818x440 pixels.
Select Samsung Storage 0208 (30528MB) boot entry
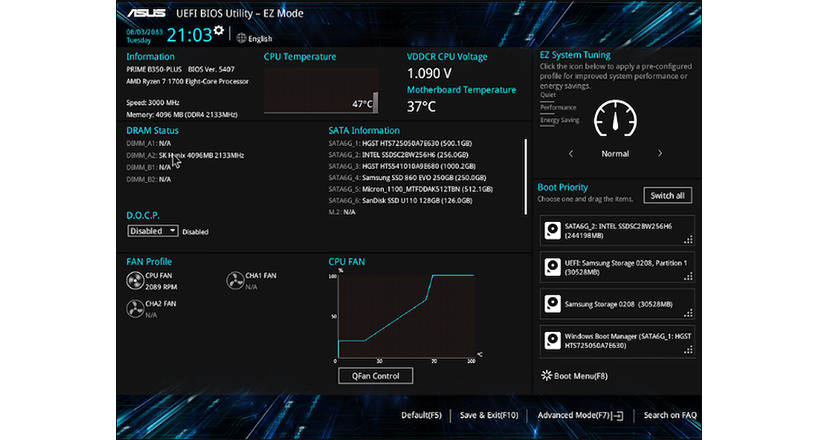click(x=617, y=304)
